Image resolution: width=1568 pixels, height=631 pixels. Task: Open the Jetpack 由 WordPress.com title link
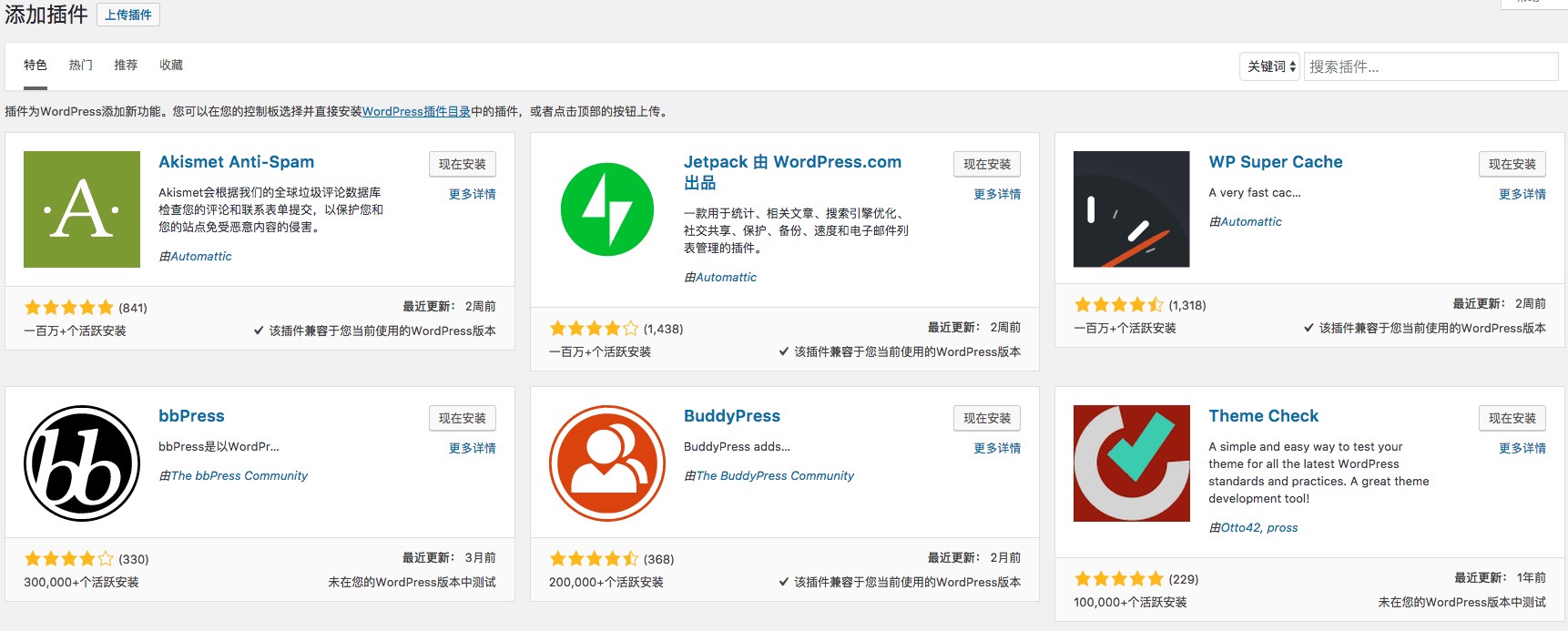click(792, 172)
